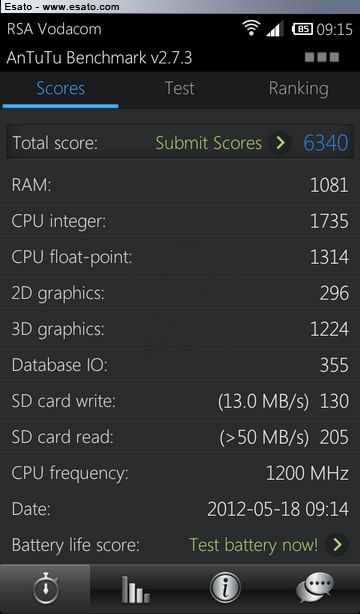Open the chat bubbles feedback icon
360x614 pixels.
click(x=315, y=588)
